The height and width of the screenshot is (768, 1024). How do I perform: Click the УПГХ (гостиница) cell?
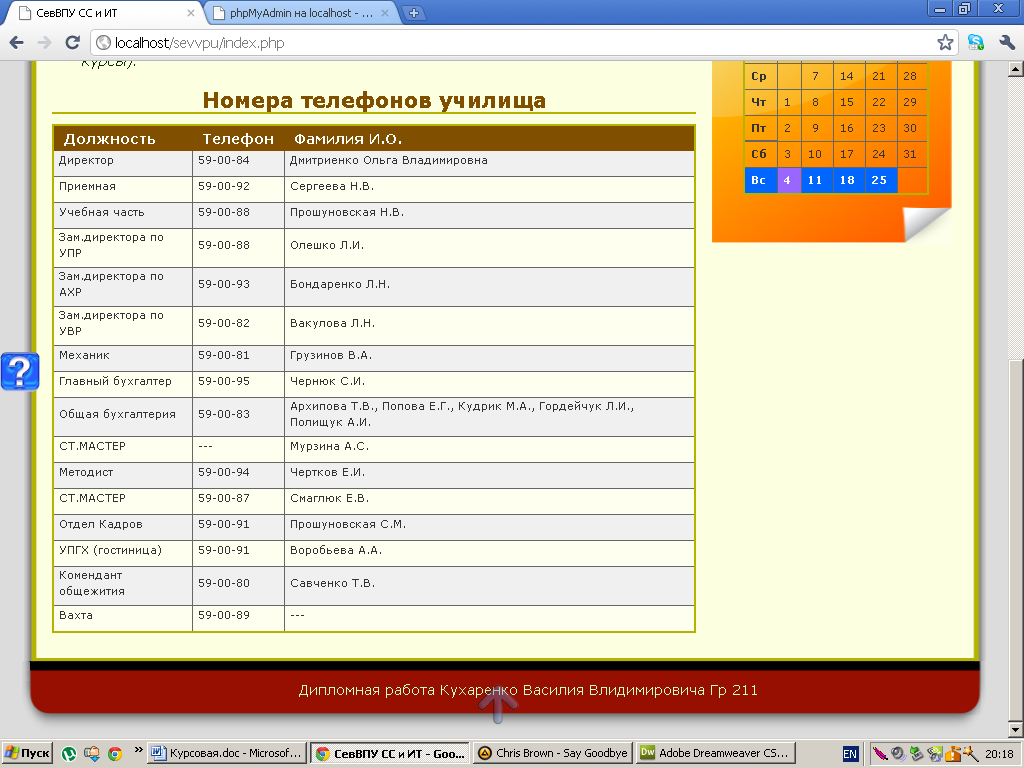(x=123, y=553)
